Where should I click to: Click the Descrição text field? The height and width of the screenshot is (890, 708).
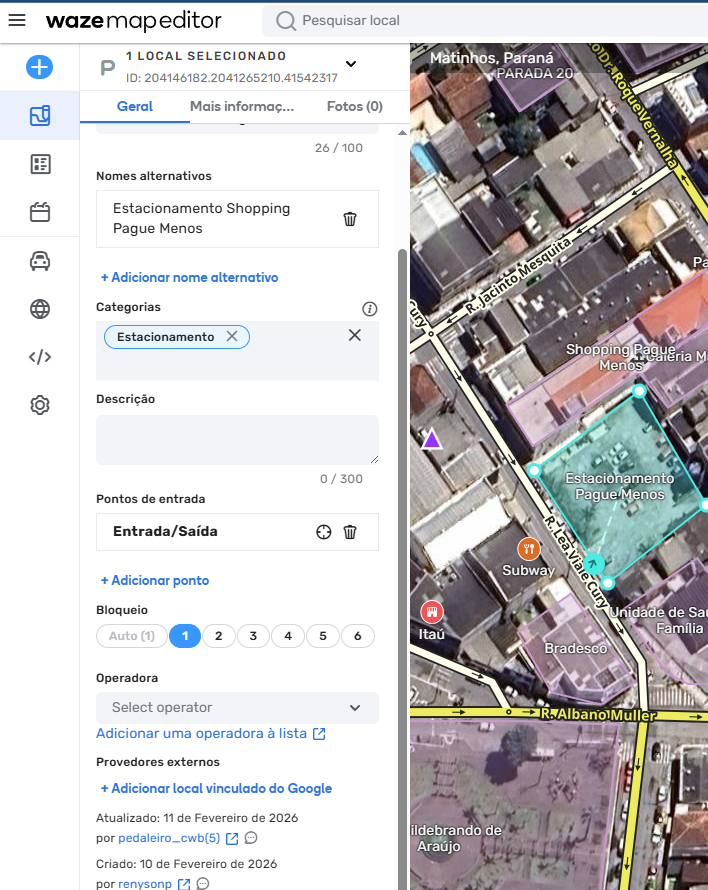pyautogui.click(x=237, y=440)
